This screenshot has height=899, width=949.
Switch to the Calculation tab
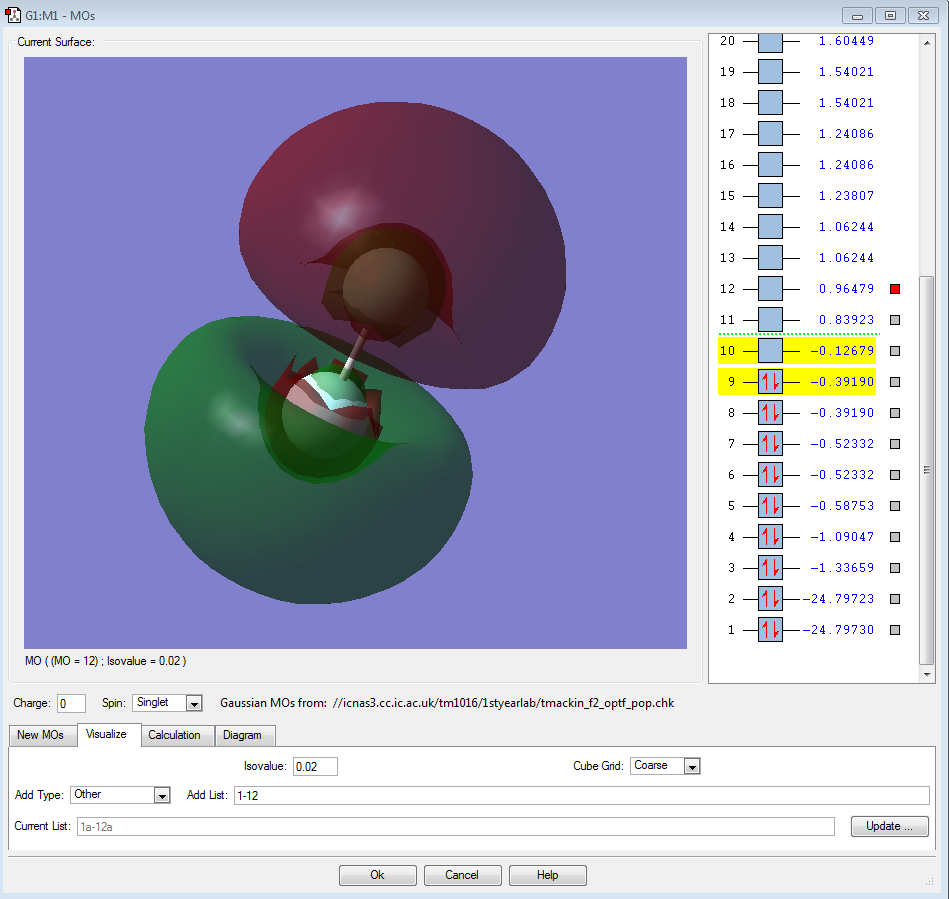pos(174,735)
